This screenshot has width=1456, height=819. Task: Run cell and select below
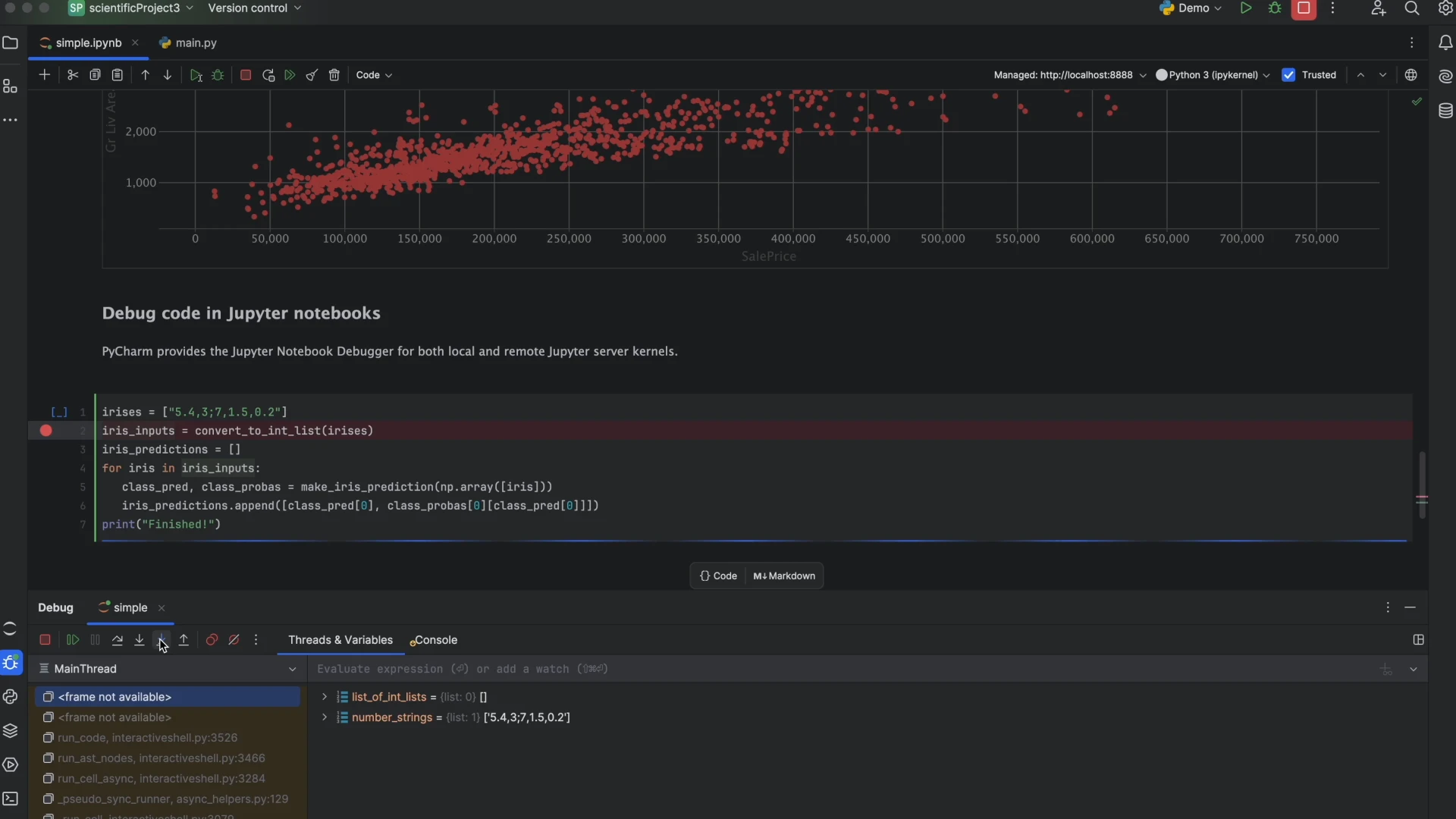tap(196, 75)
